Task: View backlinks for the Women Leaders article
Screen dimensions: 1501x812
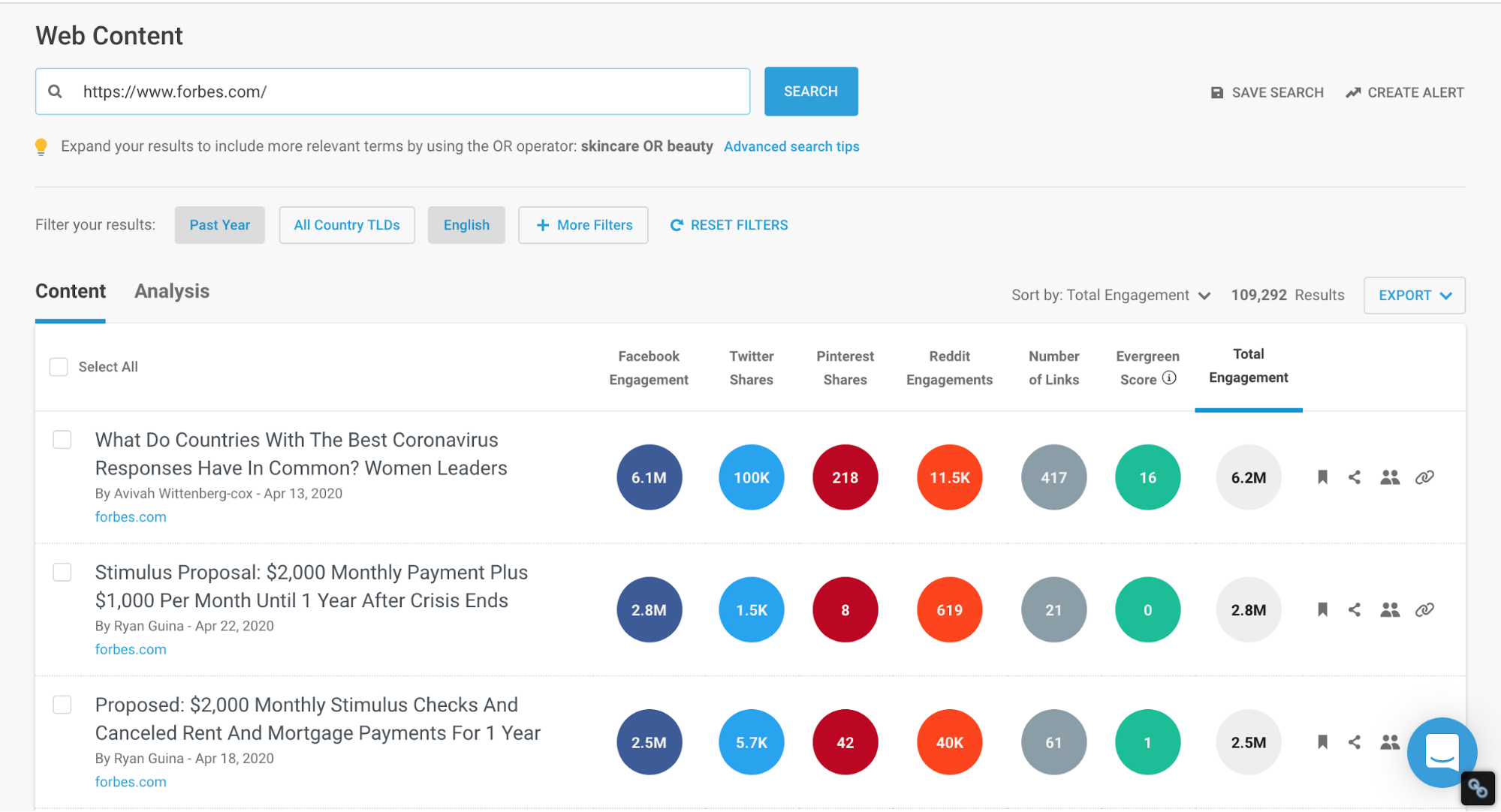Action: [1424, 477]
